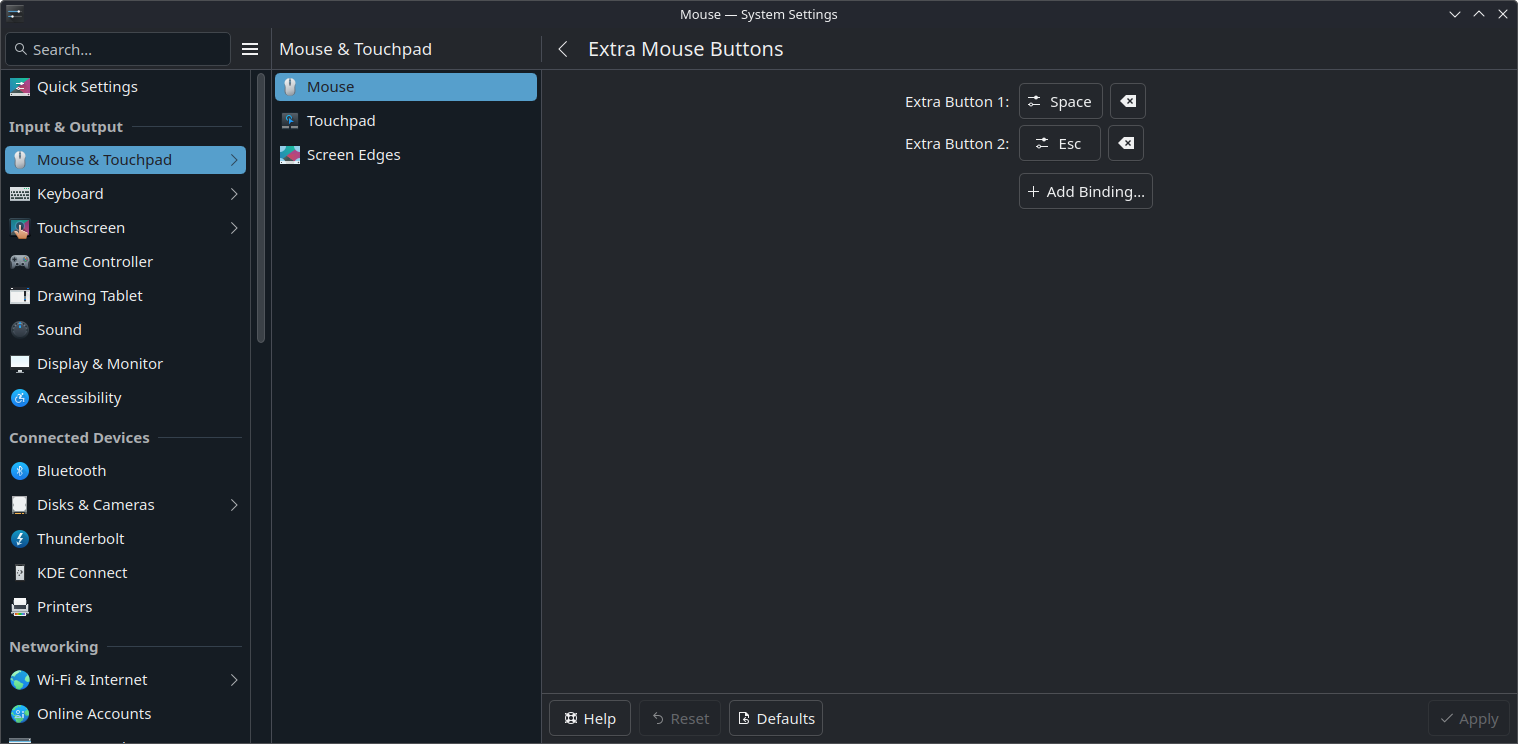Expand the Keyboard category chevron
This screenshot has width=1518, height=744.
234,194
